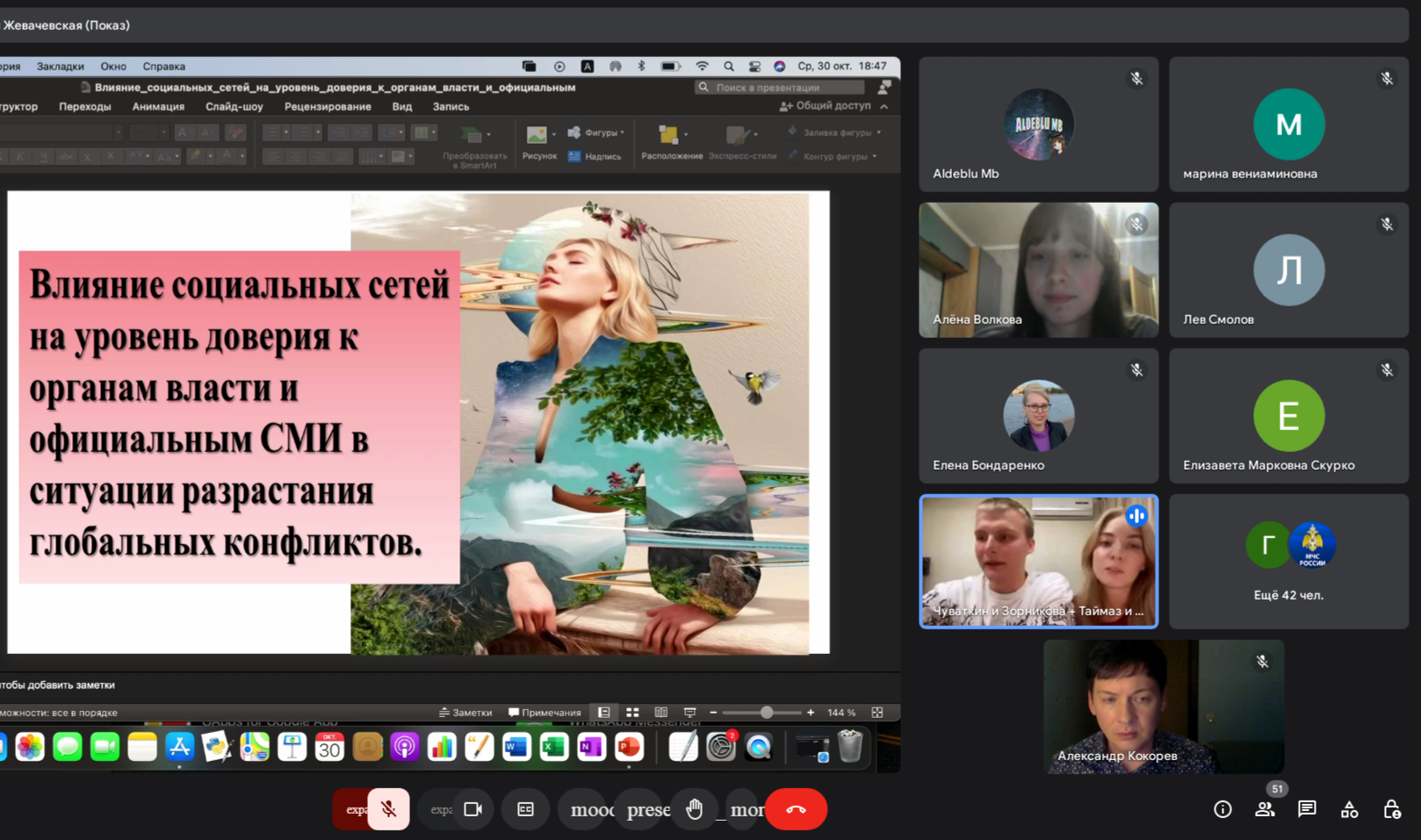The image size is (1421, 840).
Task: Open PowerPoint from the Dock
Action: 629,747
